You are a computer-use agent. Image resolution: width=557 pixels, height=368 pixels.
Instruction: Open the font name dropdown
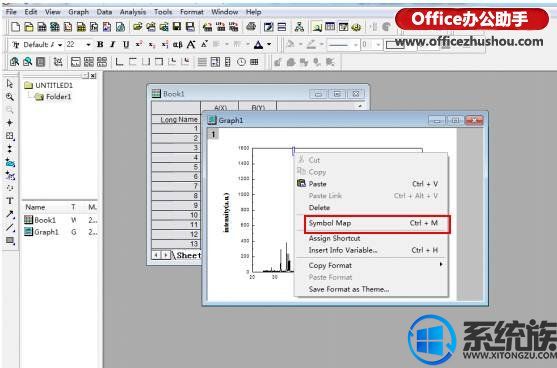pos(60,45)
